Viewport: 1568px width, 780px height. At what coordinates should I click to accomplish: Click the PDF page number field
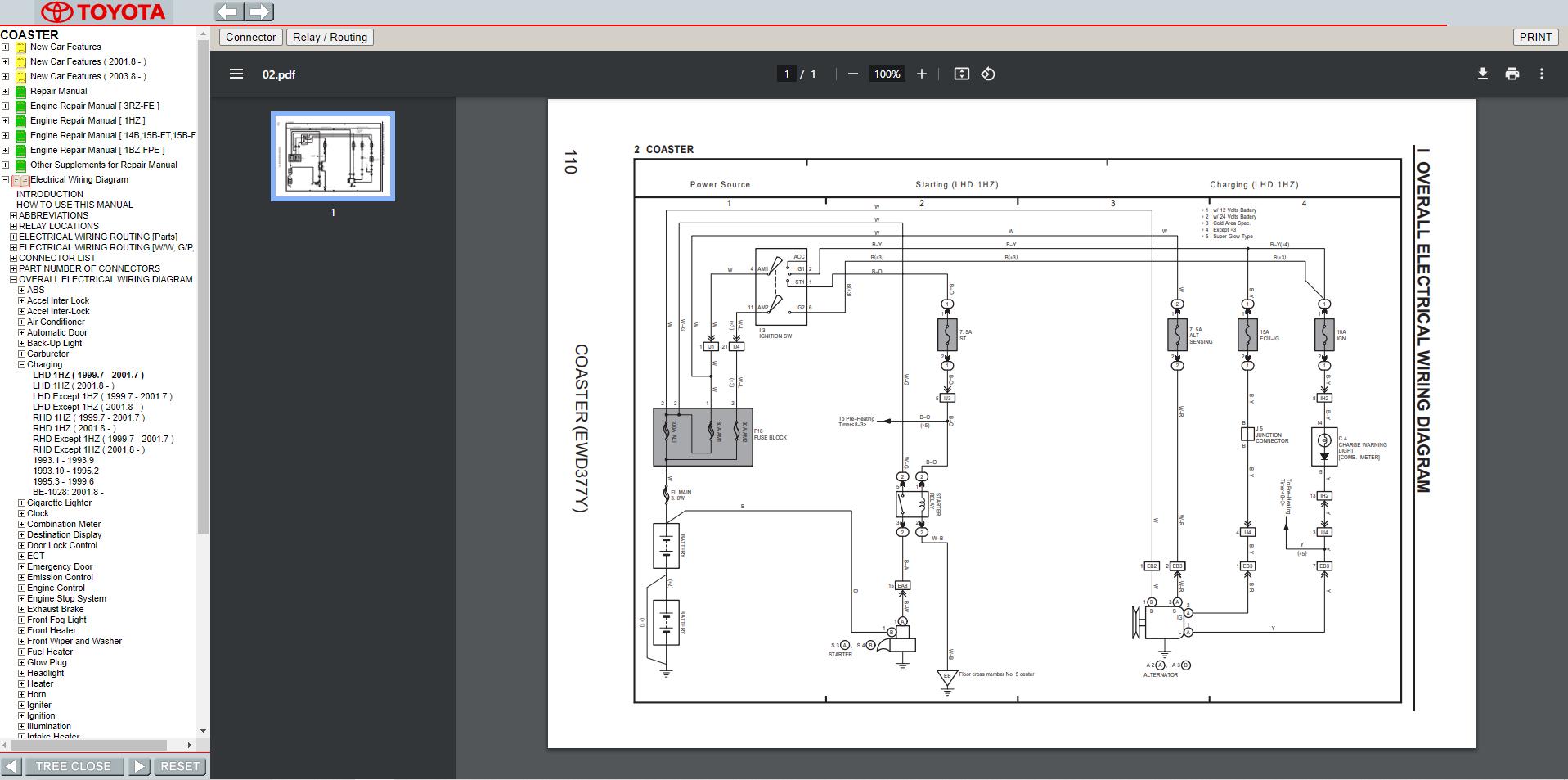pyautogui.click(x=787, y=74)
